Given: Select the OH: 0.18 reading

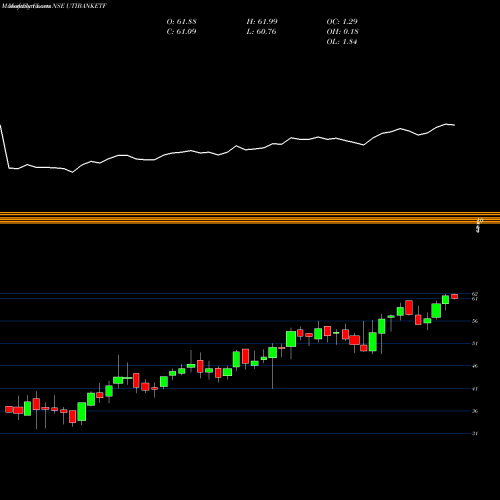Looking at the screenshot, I should coord(343,31).
